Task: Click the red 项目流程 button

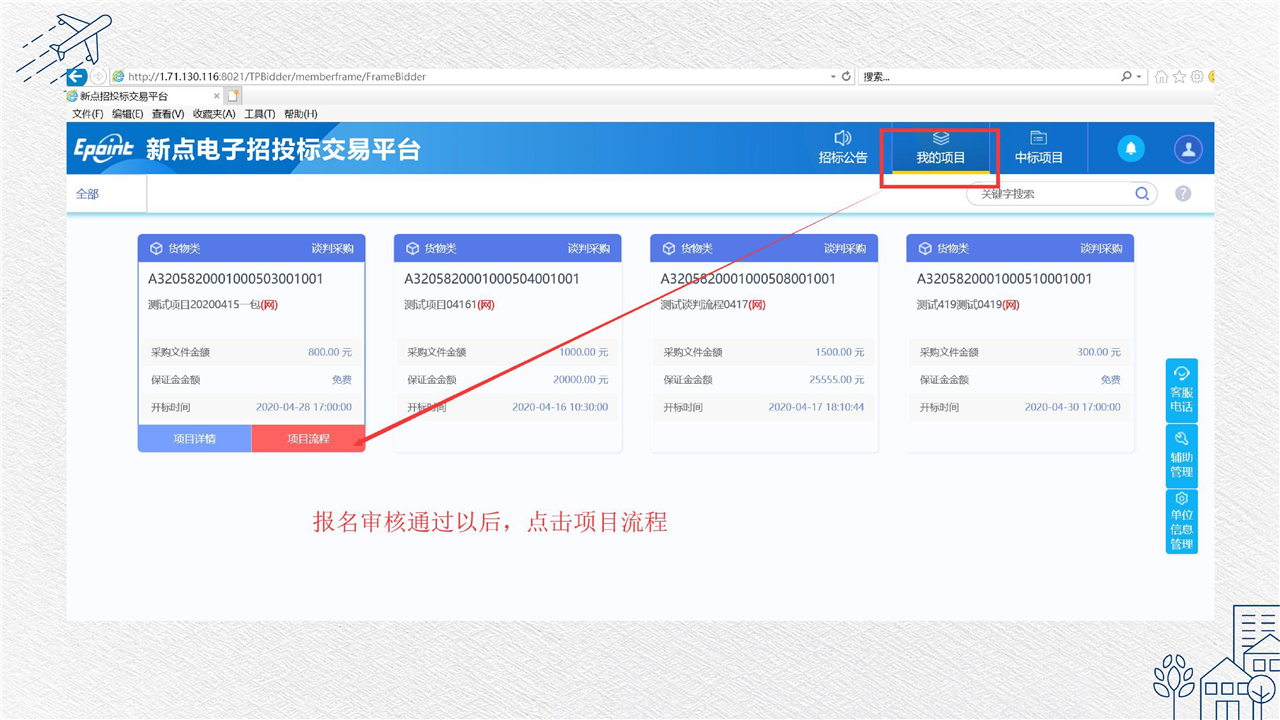Action: [308, 439]
